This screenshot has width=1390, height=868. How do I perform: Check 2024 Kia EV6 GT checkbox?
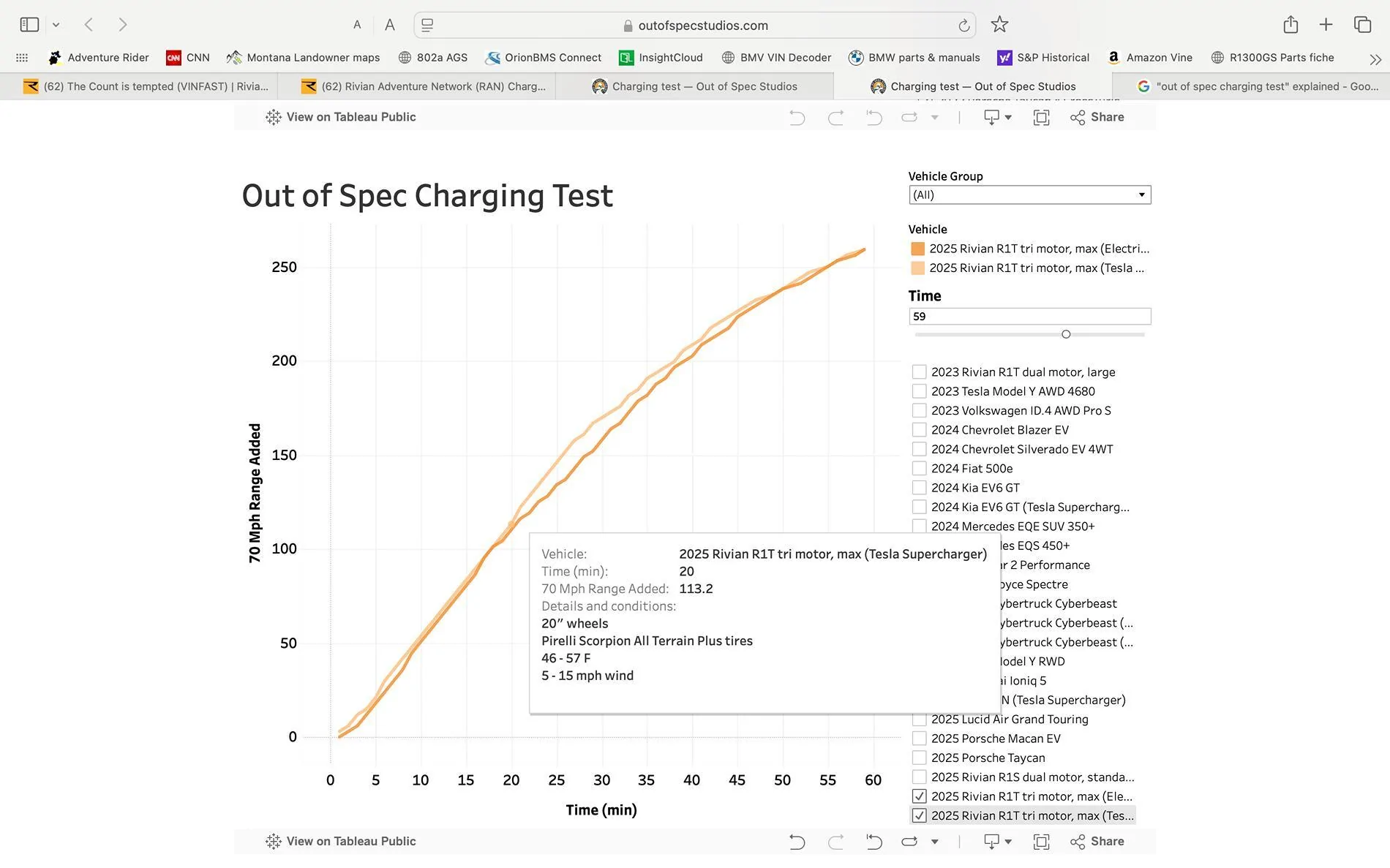pyautogui.click(x=920, y=488)
